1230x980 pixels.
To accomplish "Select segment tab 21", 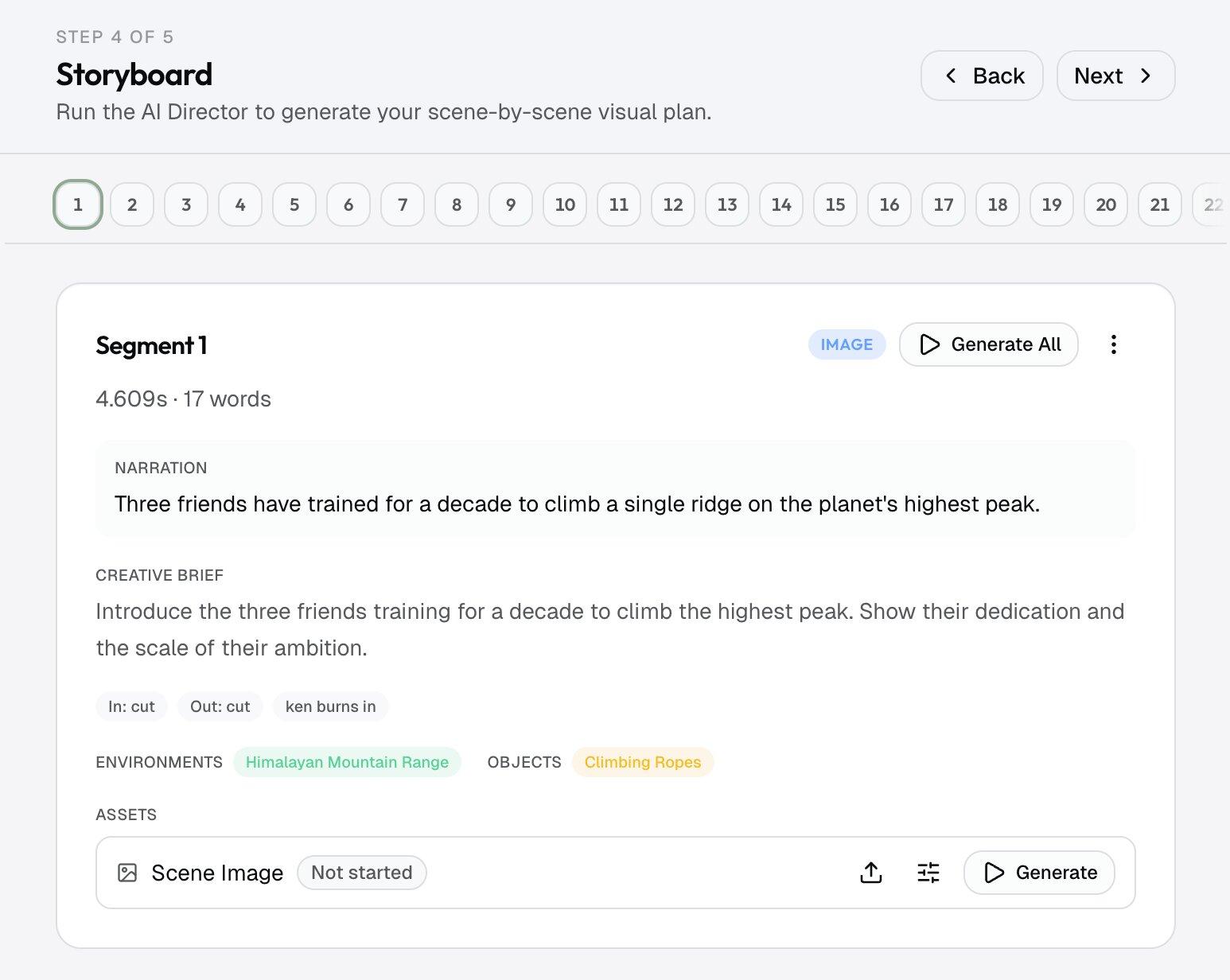I will coord(1160,204).
